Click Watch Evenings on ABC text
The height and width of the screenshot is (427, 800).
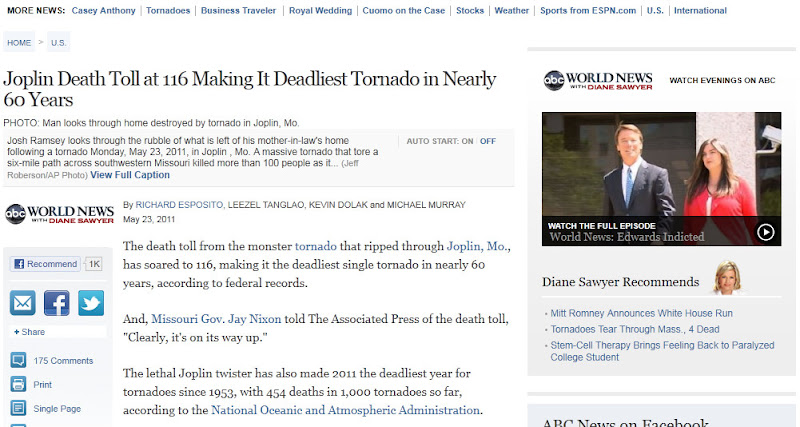(722, 80)
